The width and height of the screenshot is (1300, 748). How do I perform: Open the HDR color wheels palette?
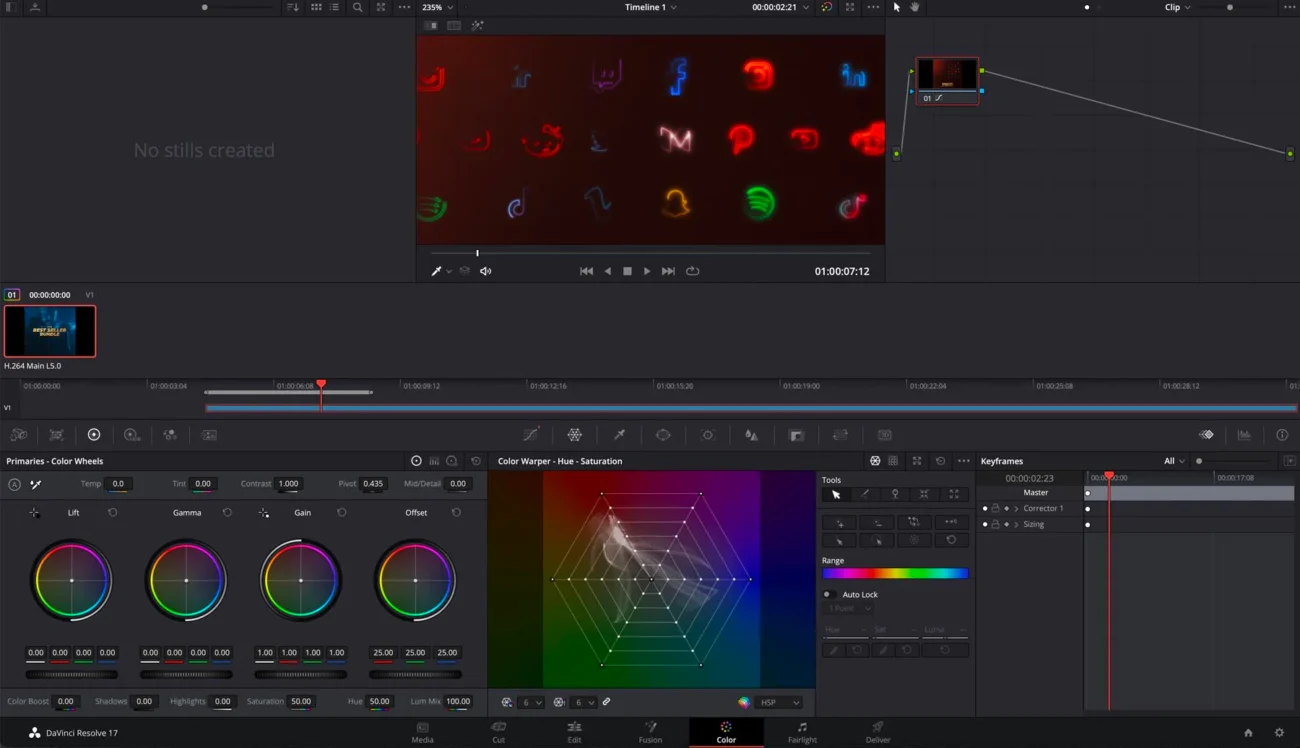(131, 435)
